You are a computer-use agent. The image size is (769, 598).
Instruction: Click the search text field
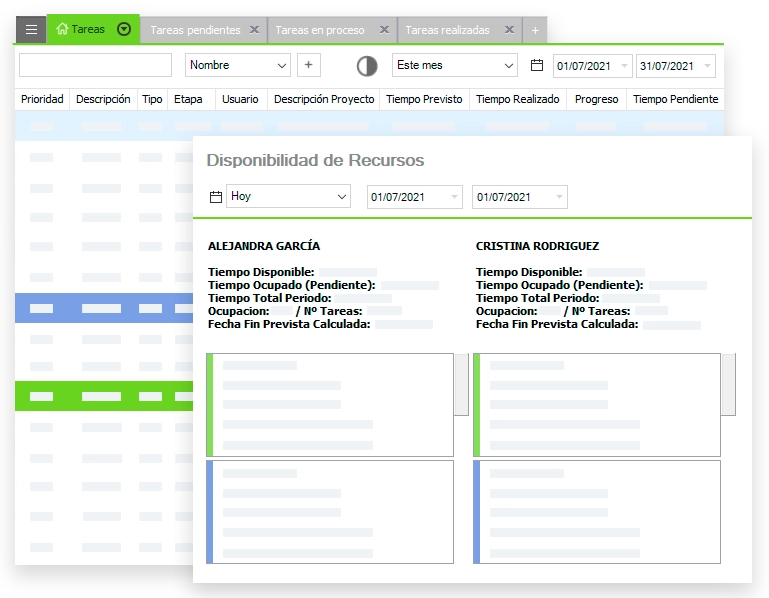[95, 65]
